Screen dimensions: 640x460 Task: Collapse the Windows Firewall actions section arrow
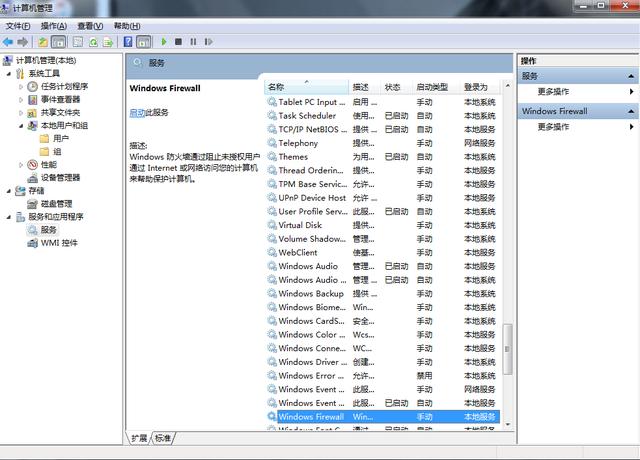coord(631,111)
